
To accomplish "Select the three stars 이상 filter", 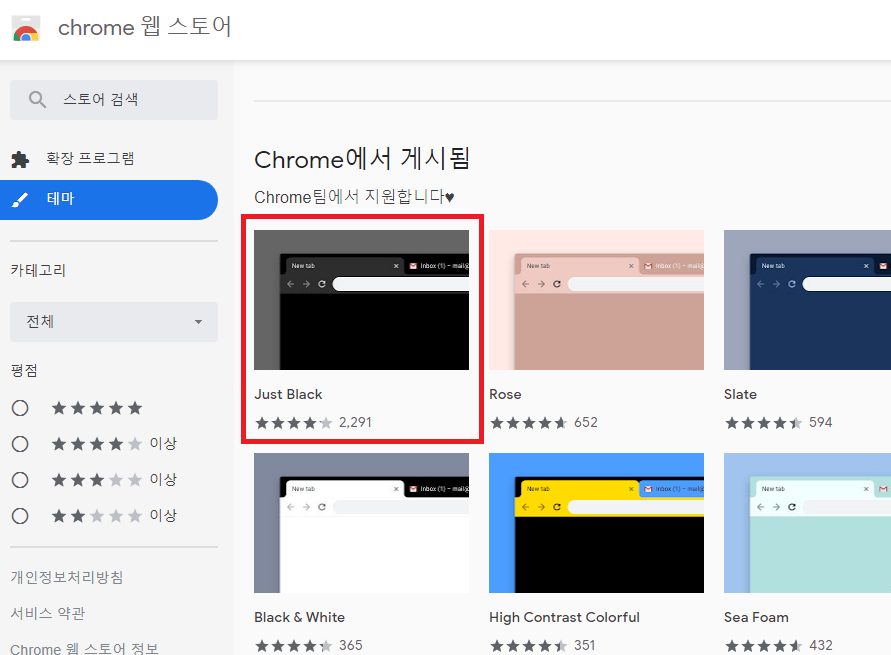I will click(x=20, y=480).
